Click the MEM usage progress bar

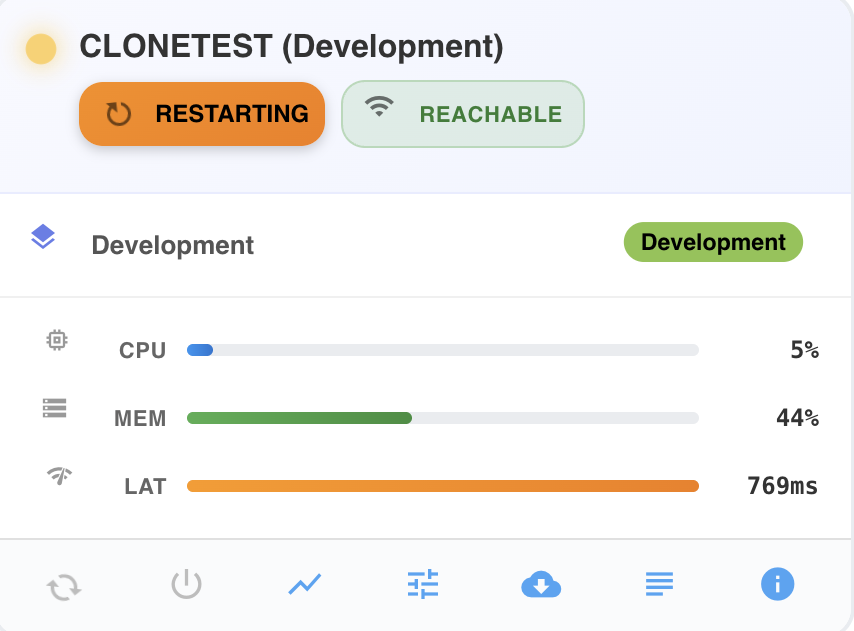coord(443,418)
